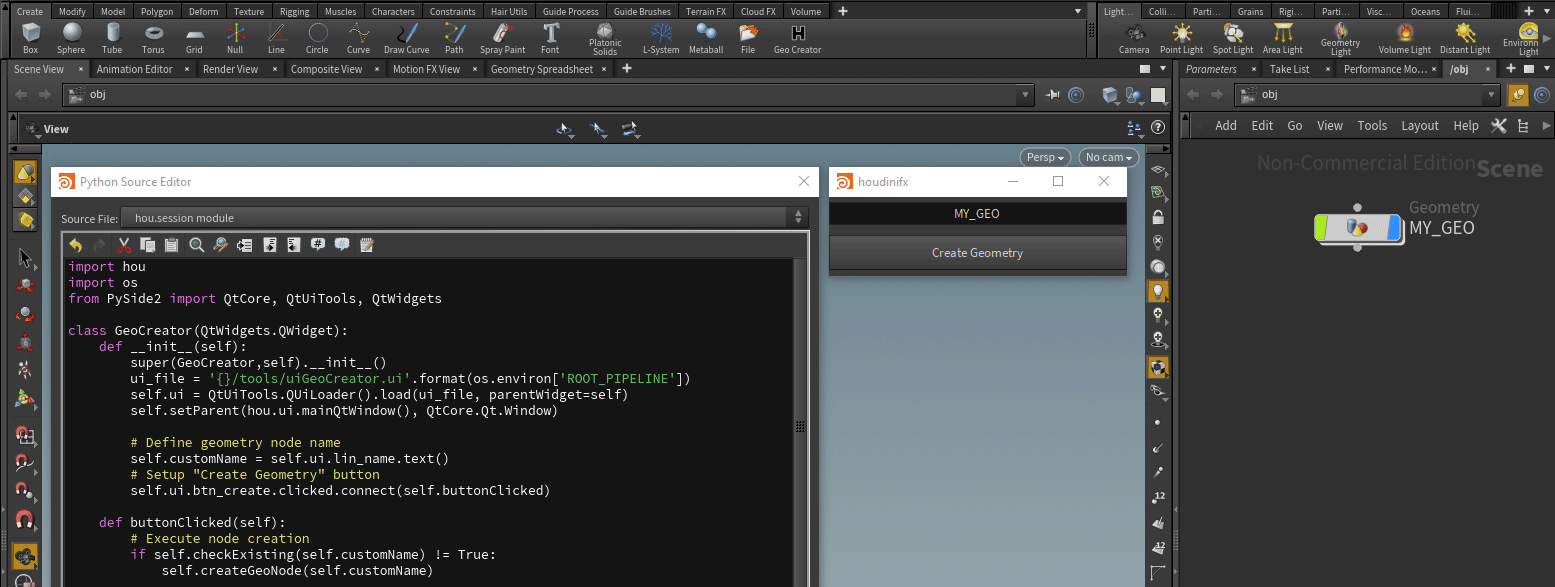Click the Metaball shelf tool
The width and height of the screenshot is (1555, 587).
(706, 38)
